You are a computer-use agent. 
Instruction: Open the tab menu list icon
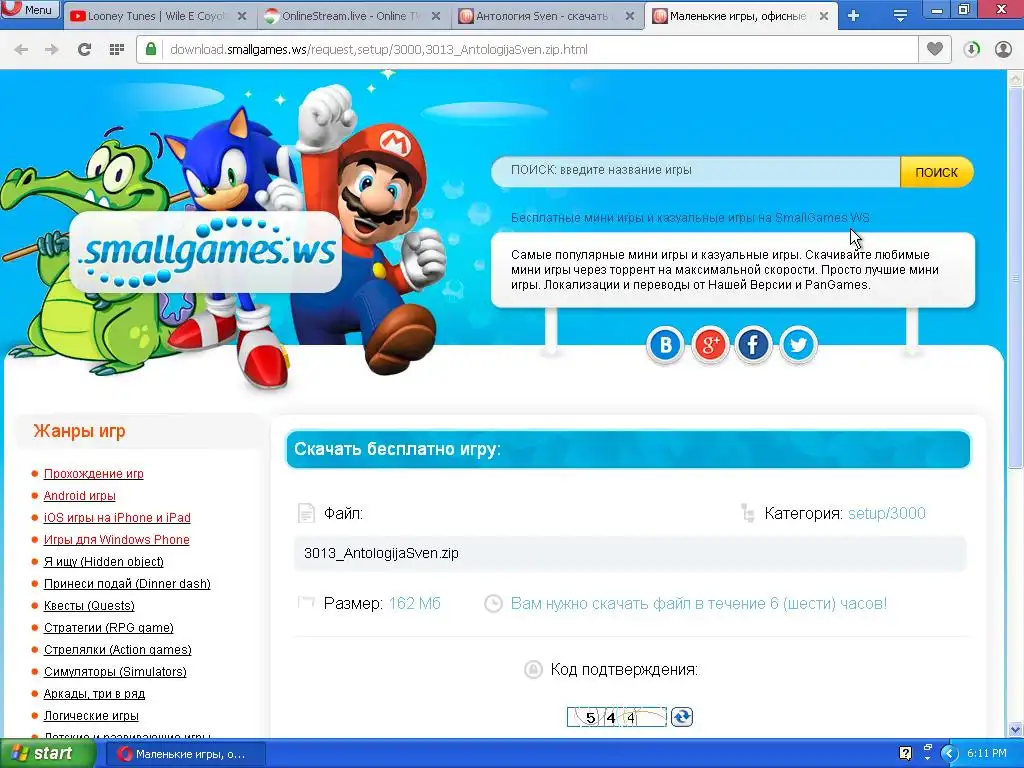900,16
